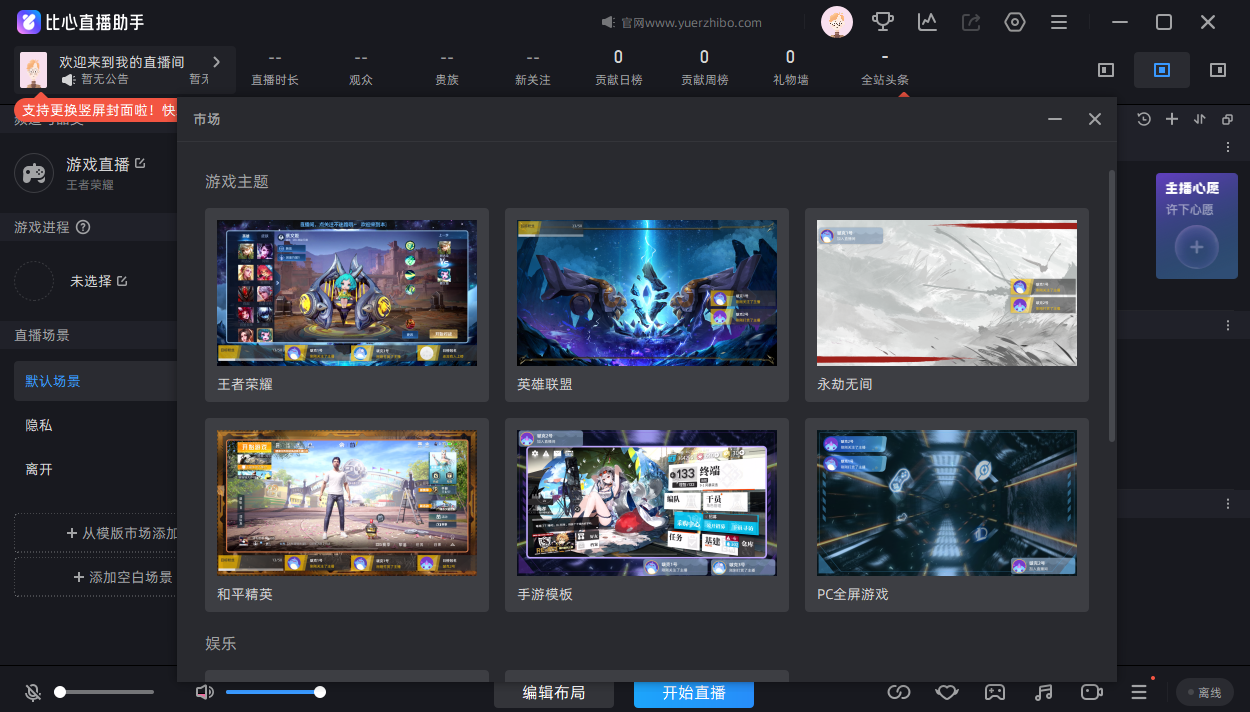Click the link chain icon in bottom bar

pos(899,692)
